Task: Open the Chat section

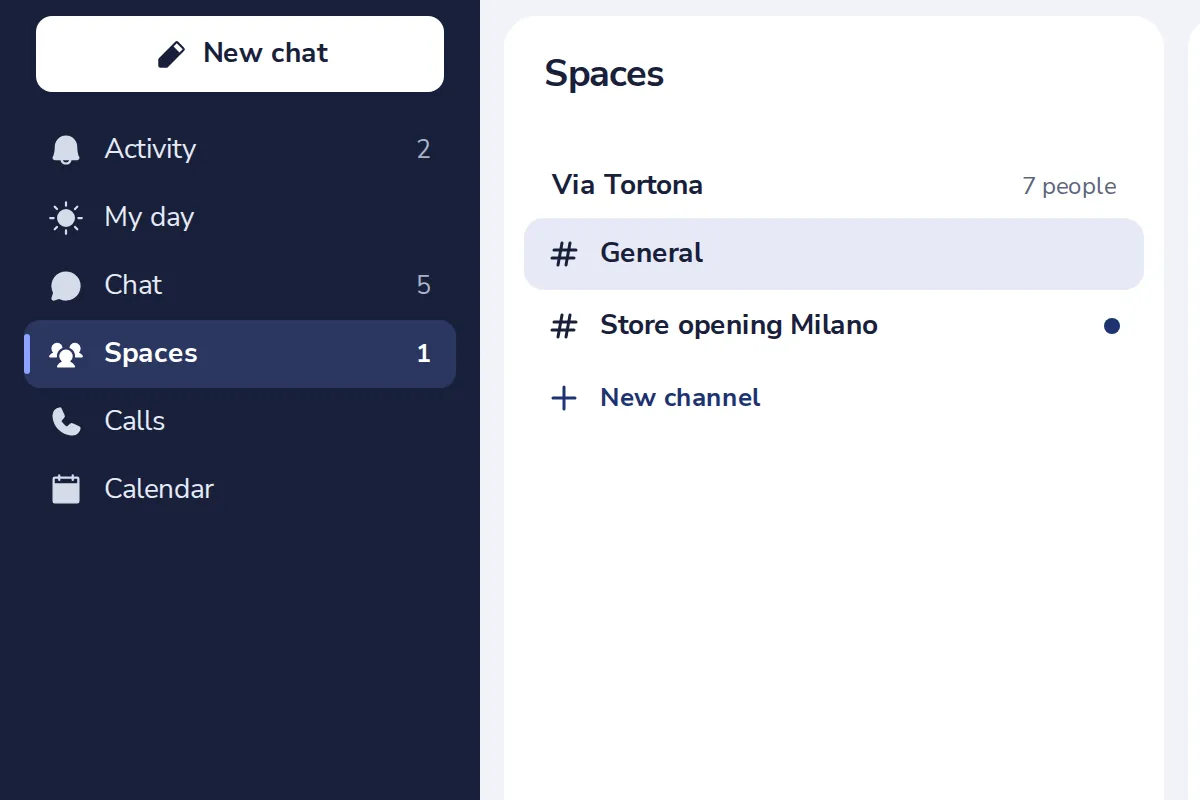Action: pos(240,286)
